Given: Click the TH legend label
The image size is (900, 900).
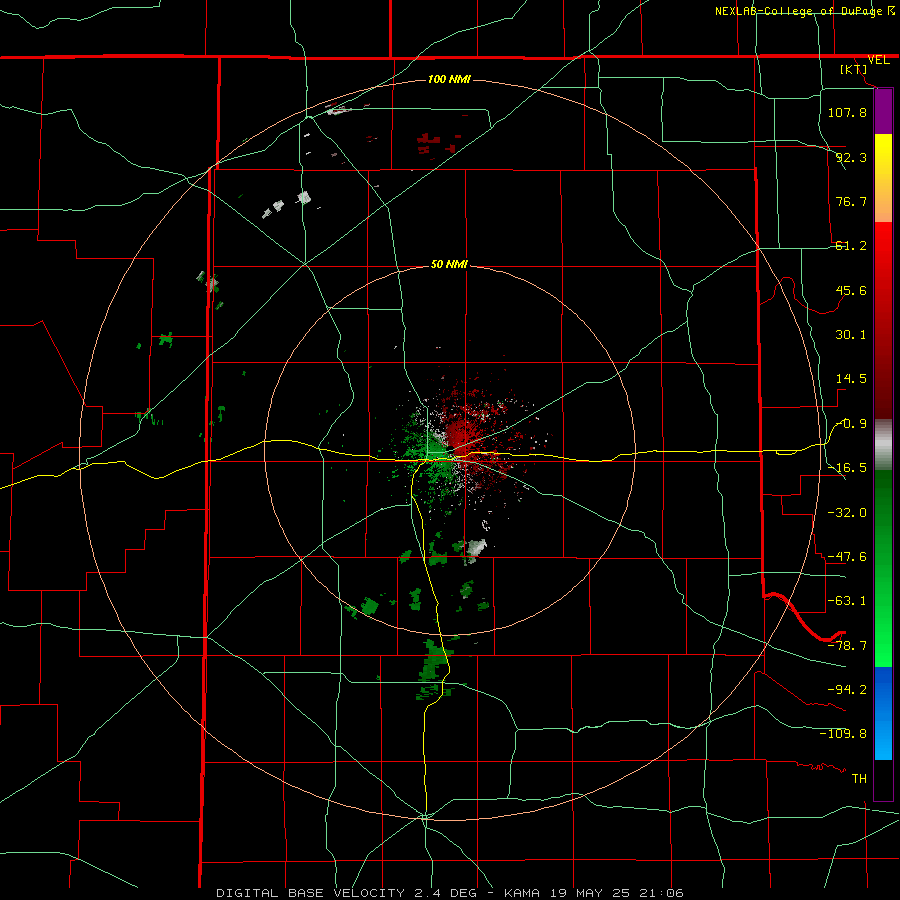Looking at the screenshot, I should 859,778.
